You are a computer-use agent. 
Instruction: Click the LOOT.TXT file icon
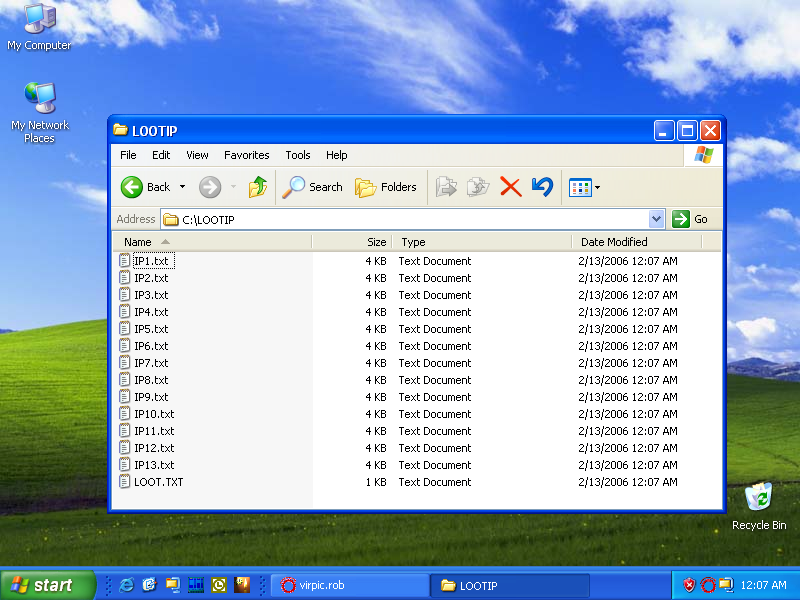coord(124,482)
